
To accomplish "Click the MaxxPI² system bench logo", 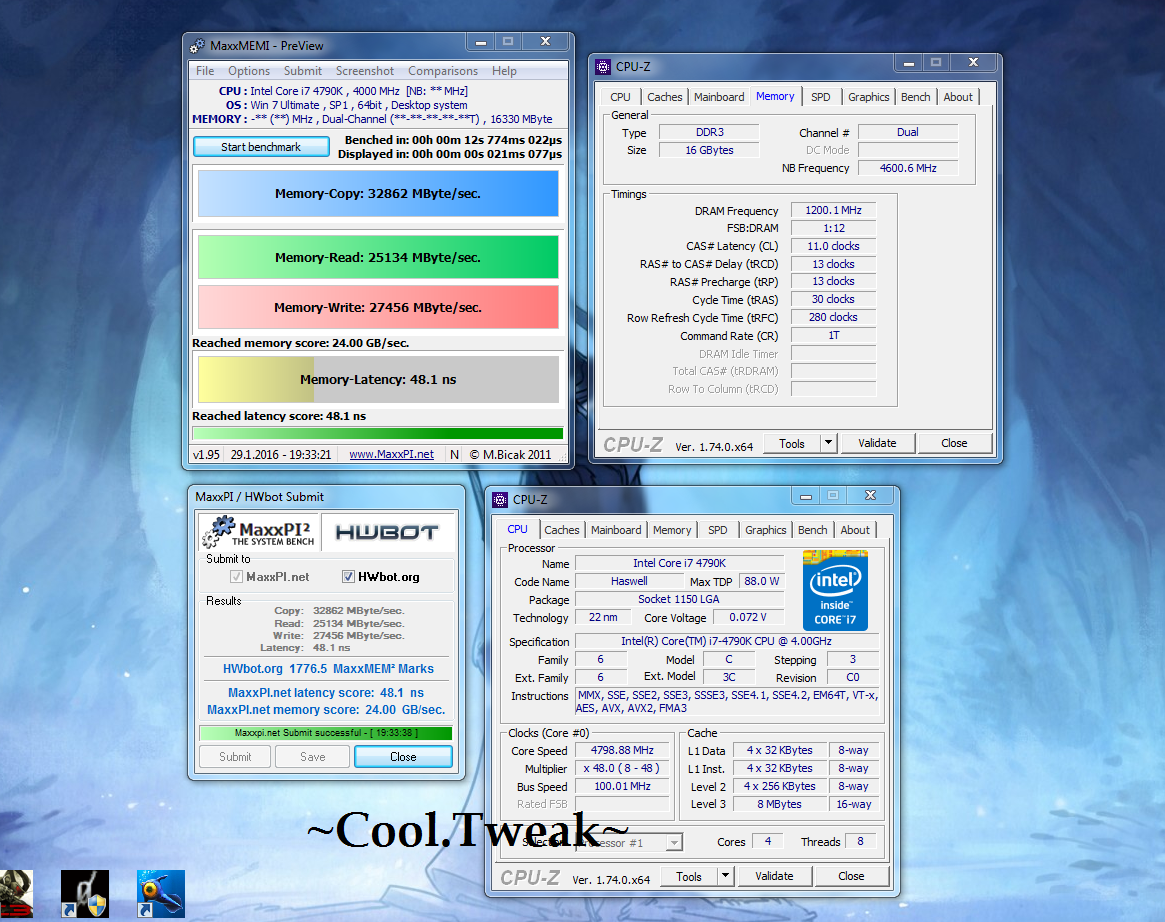I will 259,532.
